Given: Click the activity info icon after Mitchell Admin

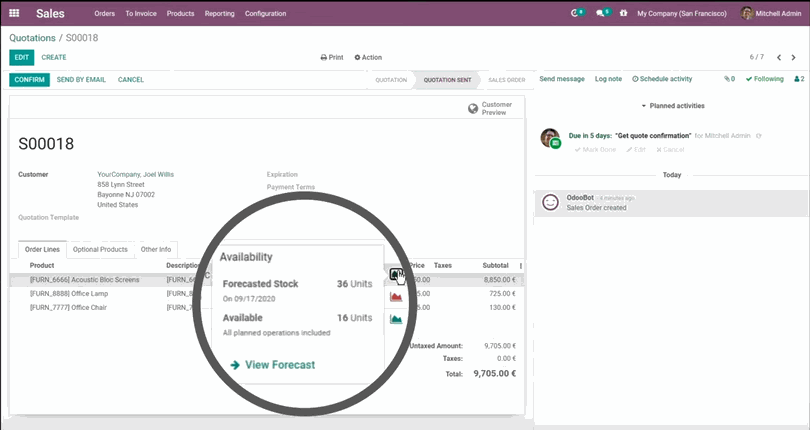Looking at the screenshot, I should (759, 136).
